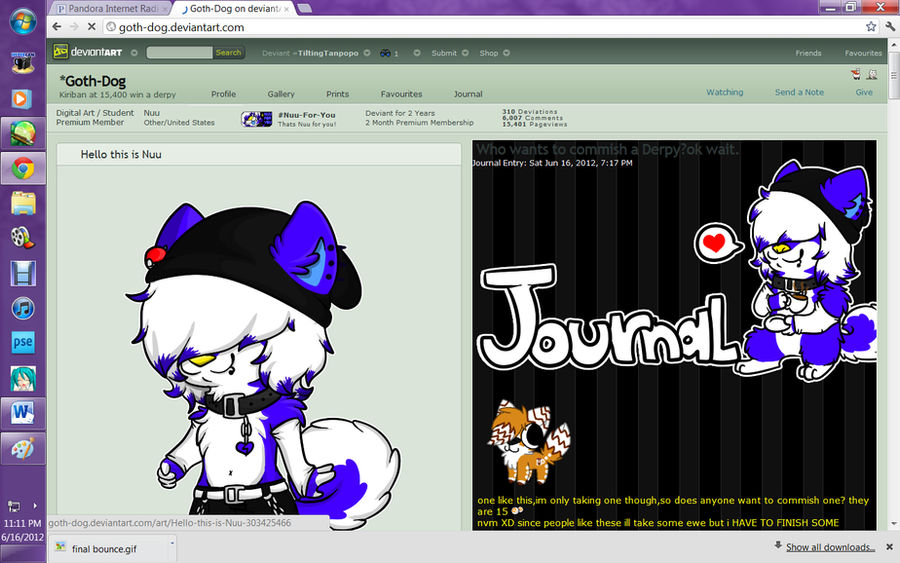Open the Miku character taskbar icon

pos(23,378)
